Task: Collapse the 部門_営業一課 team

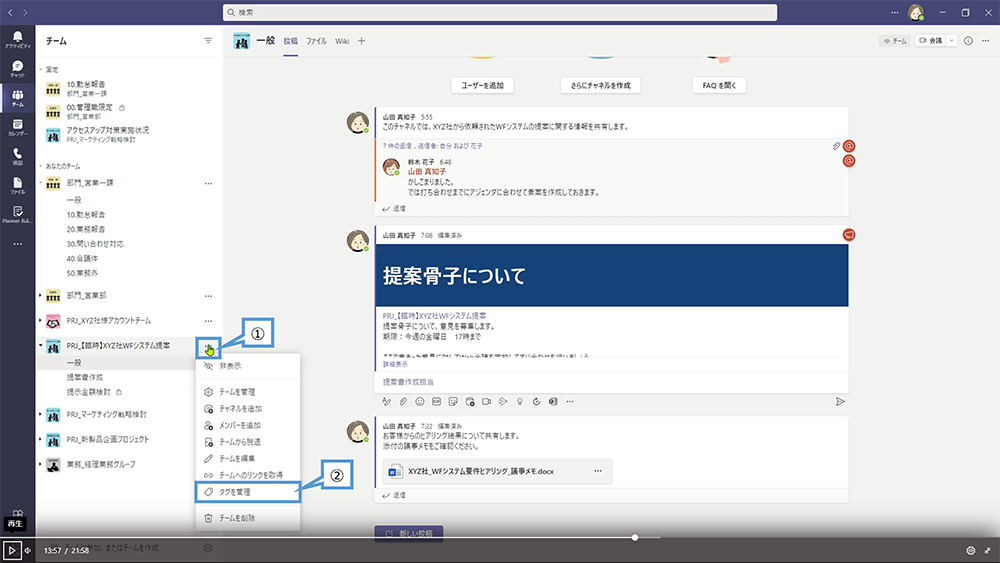Action: click(x=41, y=183)
